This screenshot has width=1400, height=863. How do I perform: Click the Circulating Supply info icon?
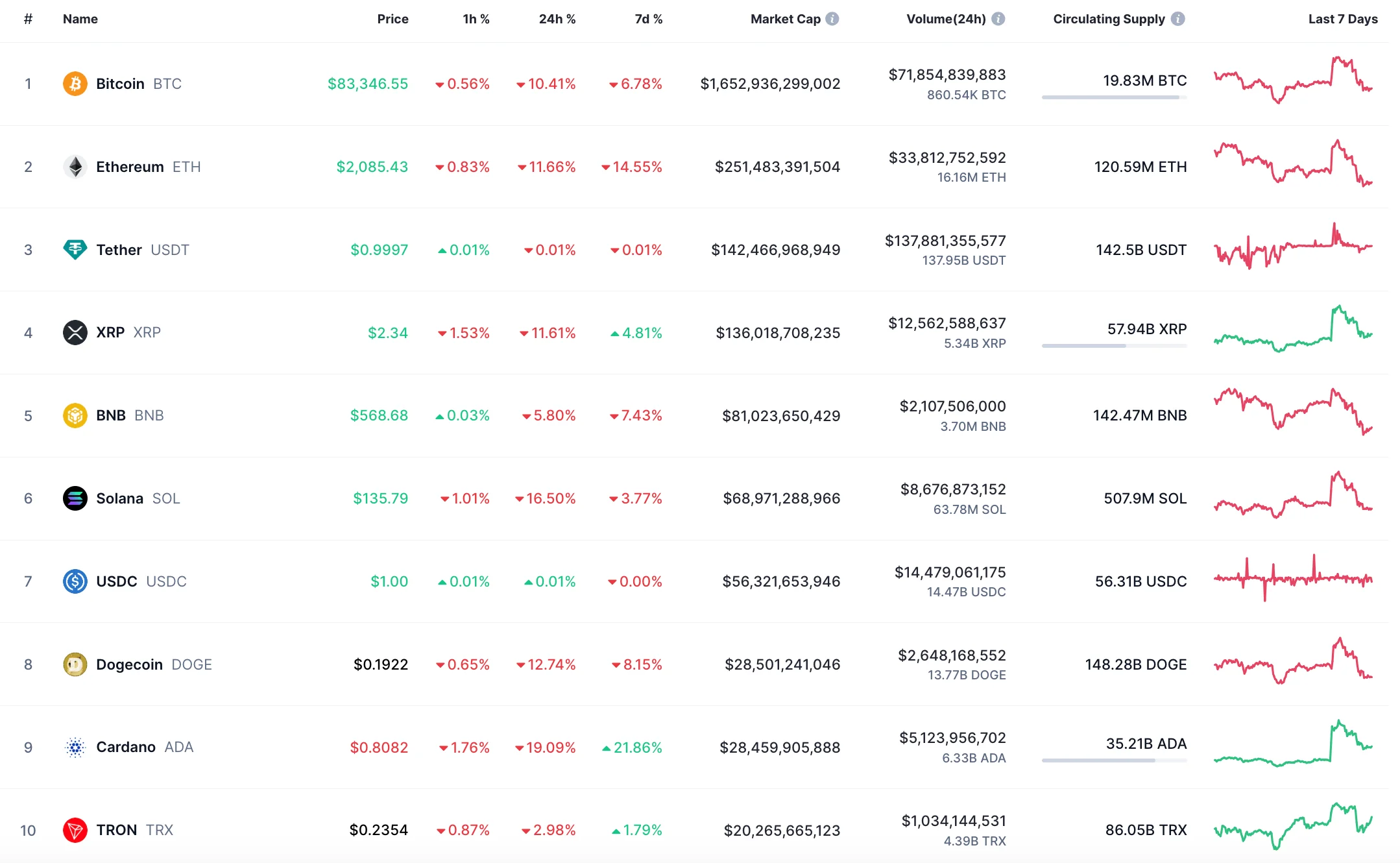[1178, 19]
